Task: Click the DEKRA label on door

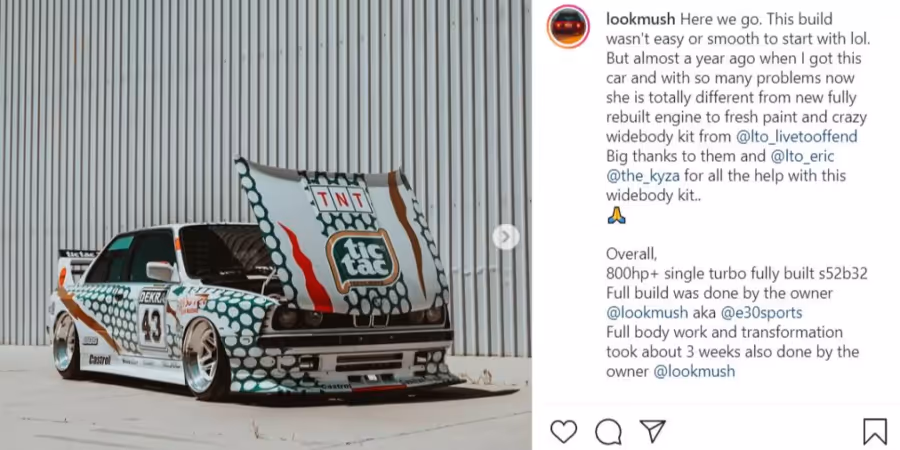Action: click(152, 297)
